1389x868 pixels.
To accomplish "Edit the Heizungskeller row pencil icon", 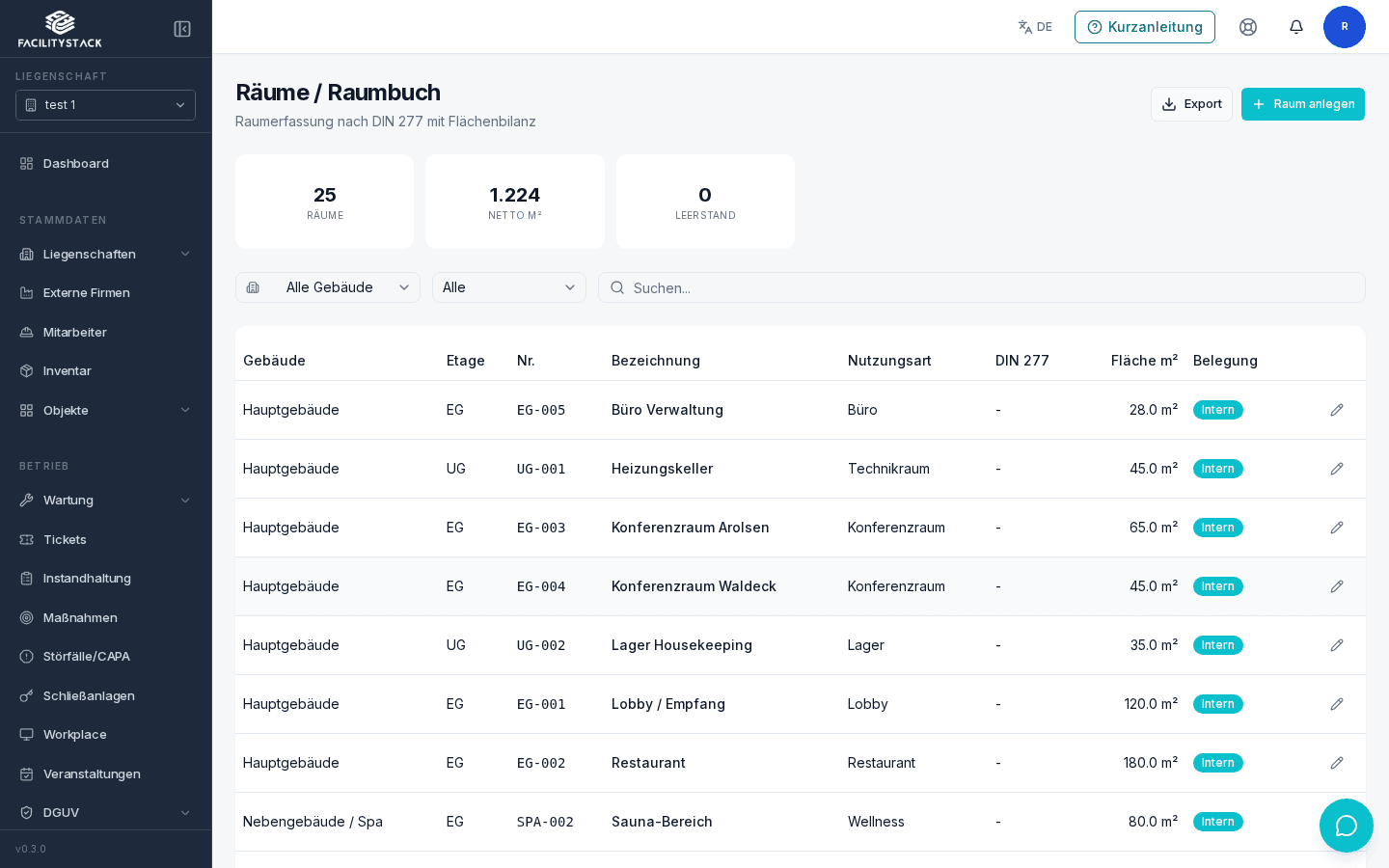I will click(x=1337, y=469).
